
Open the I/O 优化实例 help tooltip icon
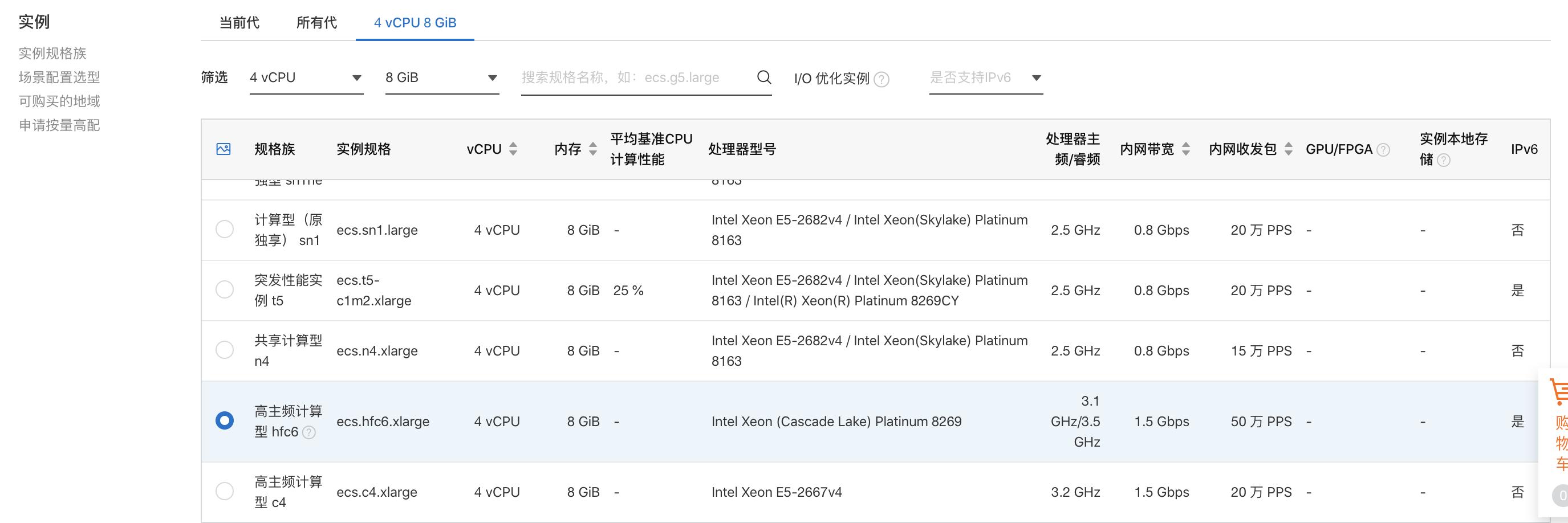[x=881, y=79]
